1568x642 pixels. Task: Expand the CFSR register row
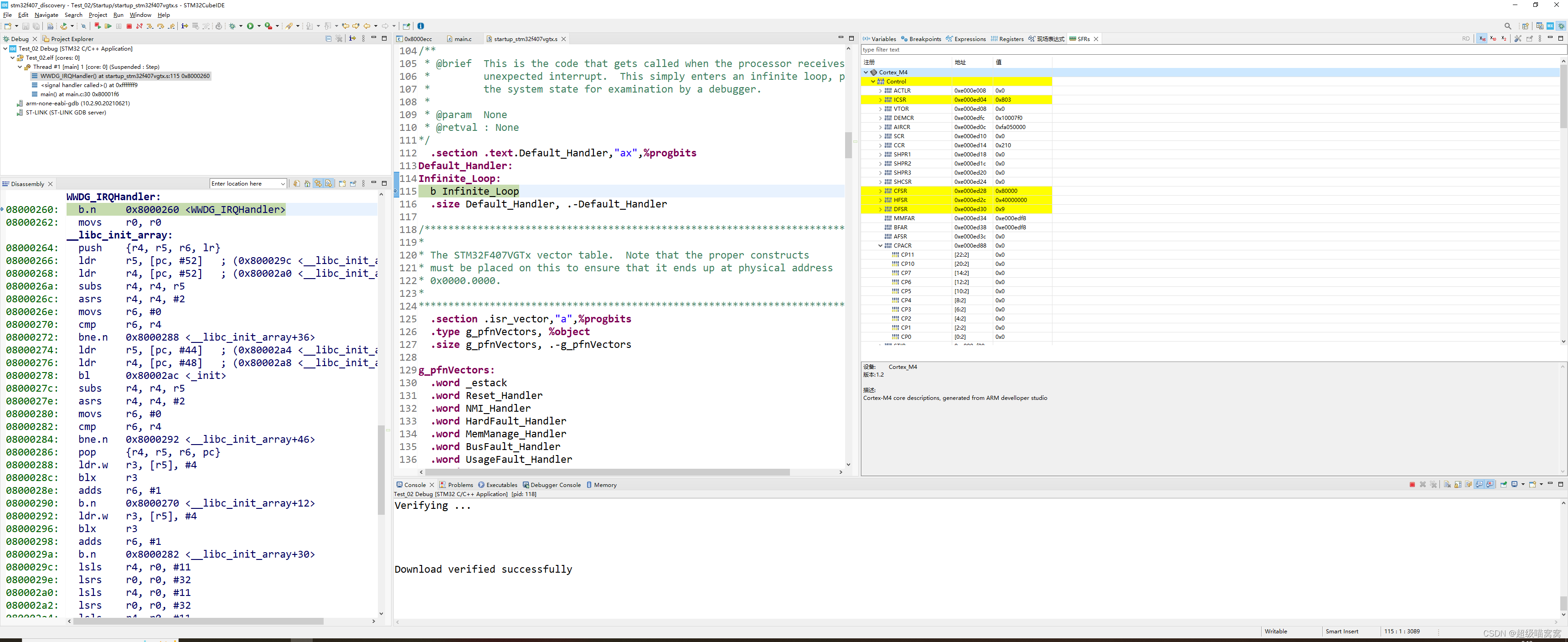[x=880, y=191]
